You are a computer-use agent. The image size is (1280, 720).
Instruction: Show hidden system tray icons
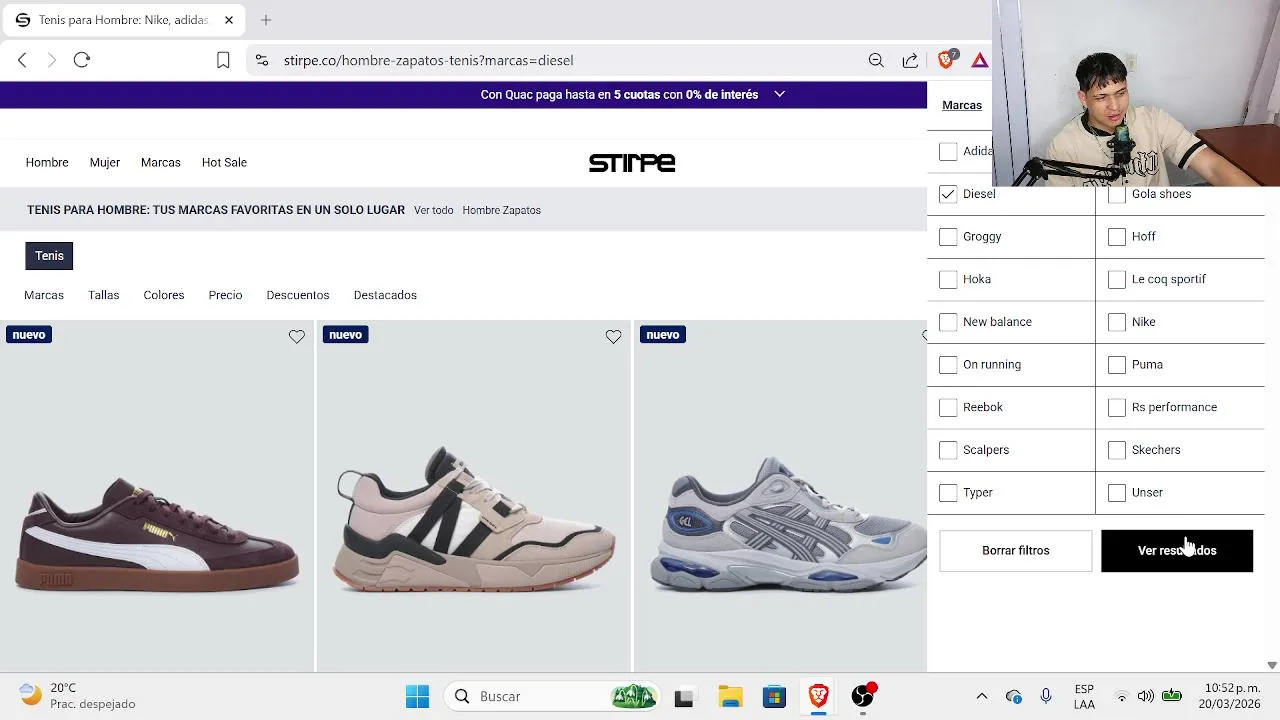[x=982, y=696]
